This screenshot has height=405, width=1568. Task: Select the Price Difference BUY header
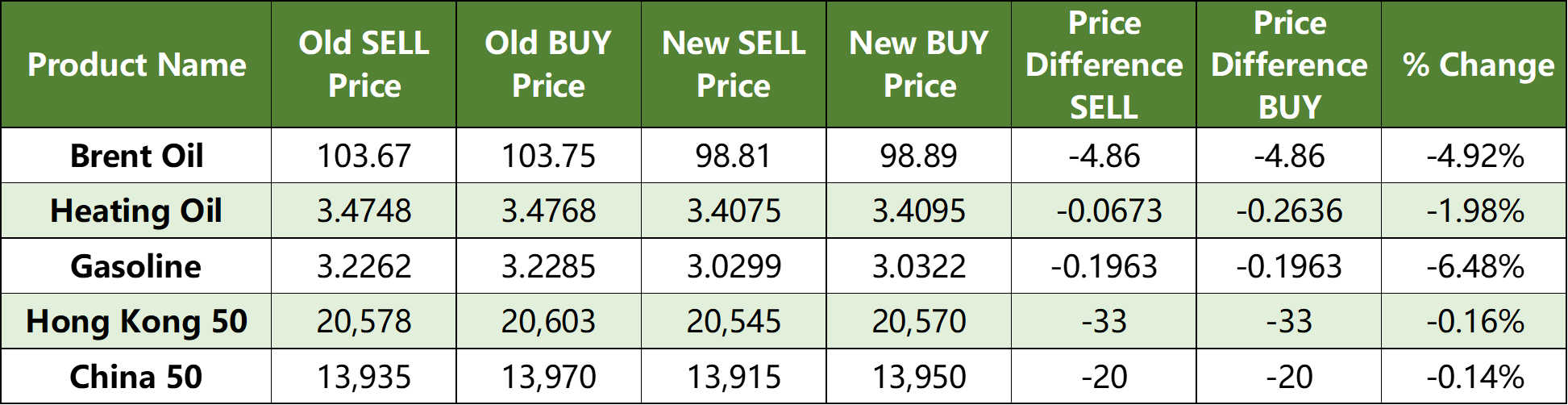click(x=1288, y=65)
